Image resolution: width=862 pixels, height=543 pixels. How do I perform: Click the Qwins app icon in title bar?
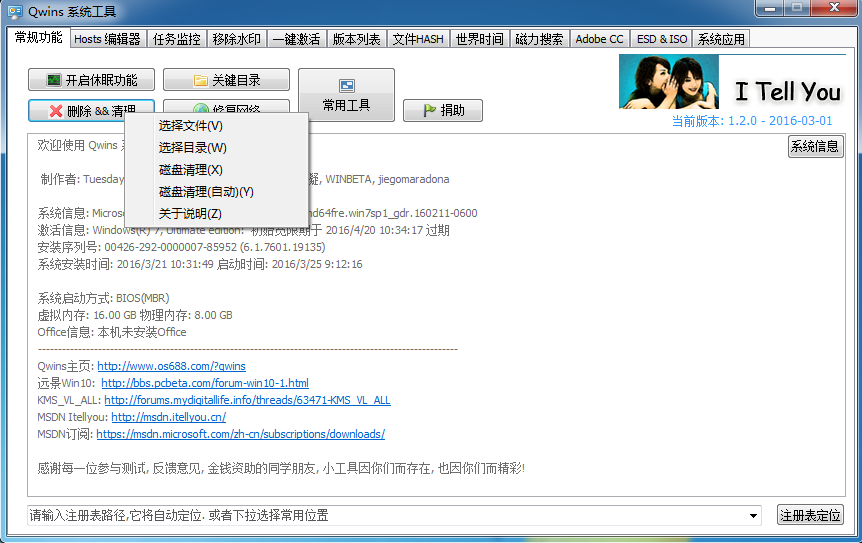[15, 12]
